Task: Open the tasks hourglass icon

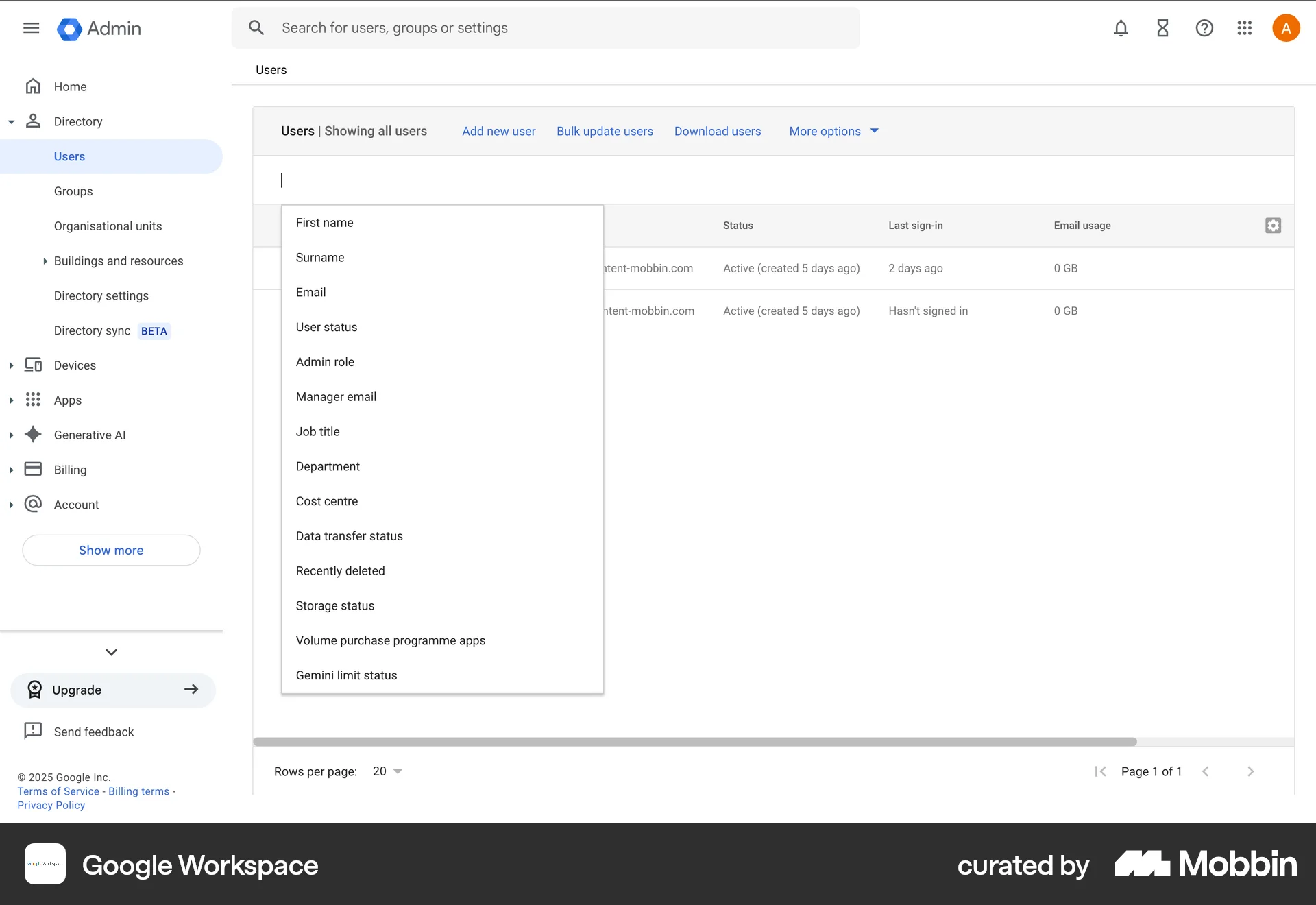Action: click(x=1162, y=28)
